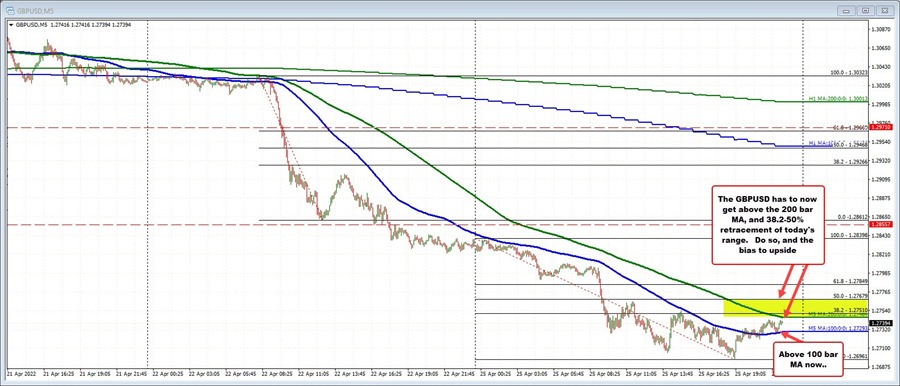Screen dimensions: 900x386
Task: Click the M5 MA:100:0:0: 1.27293 label
Action: 837,329
